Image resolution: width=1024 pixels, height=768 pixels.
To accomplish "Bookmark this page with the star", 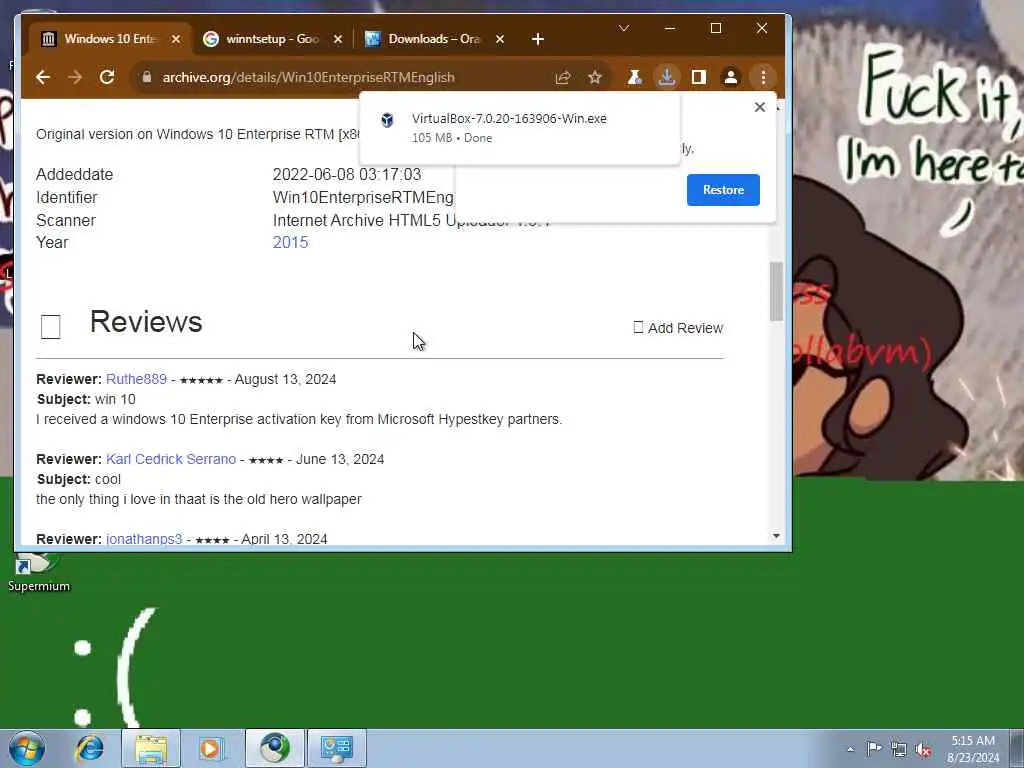I will (x=594, y=77).
